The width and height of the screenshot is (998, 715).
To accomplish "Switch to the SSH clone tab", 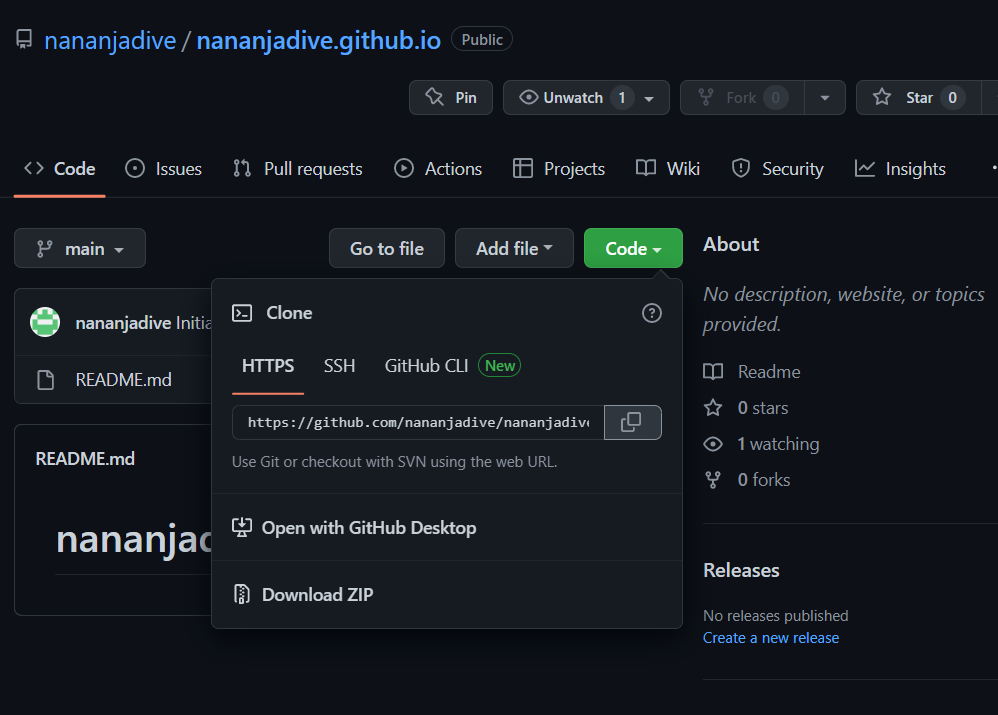I will coord(339,366).
